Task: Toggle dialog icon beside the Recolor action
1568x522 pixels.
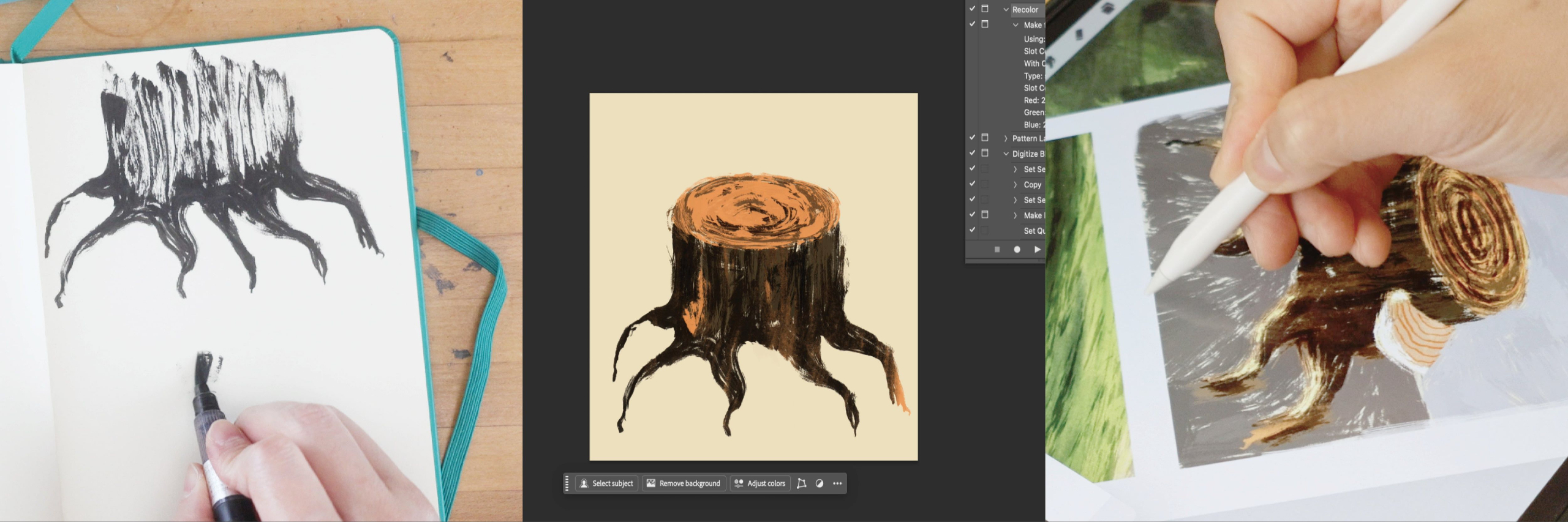Action: 985,9
